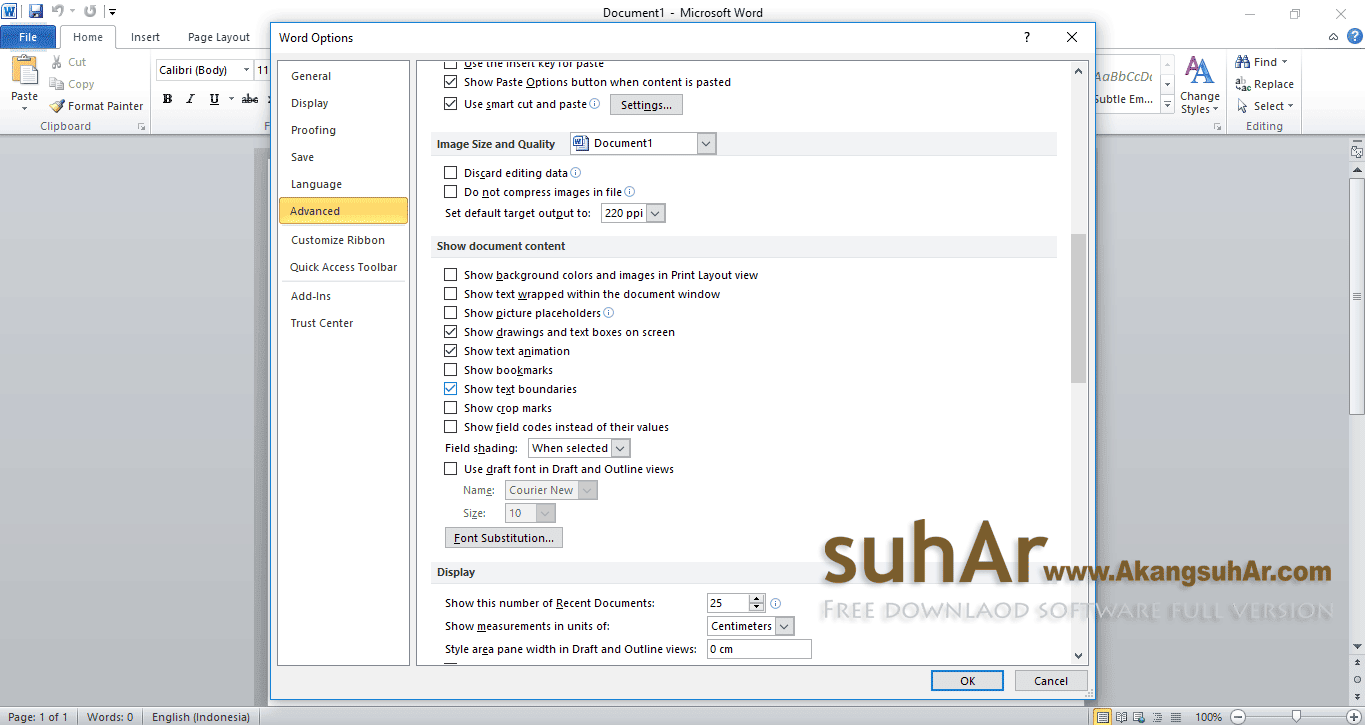Click the Change Styles icon
This screenshot has width=1365, height=725.
coord(1199,72)
